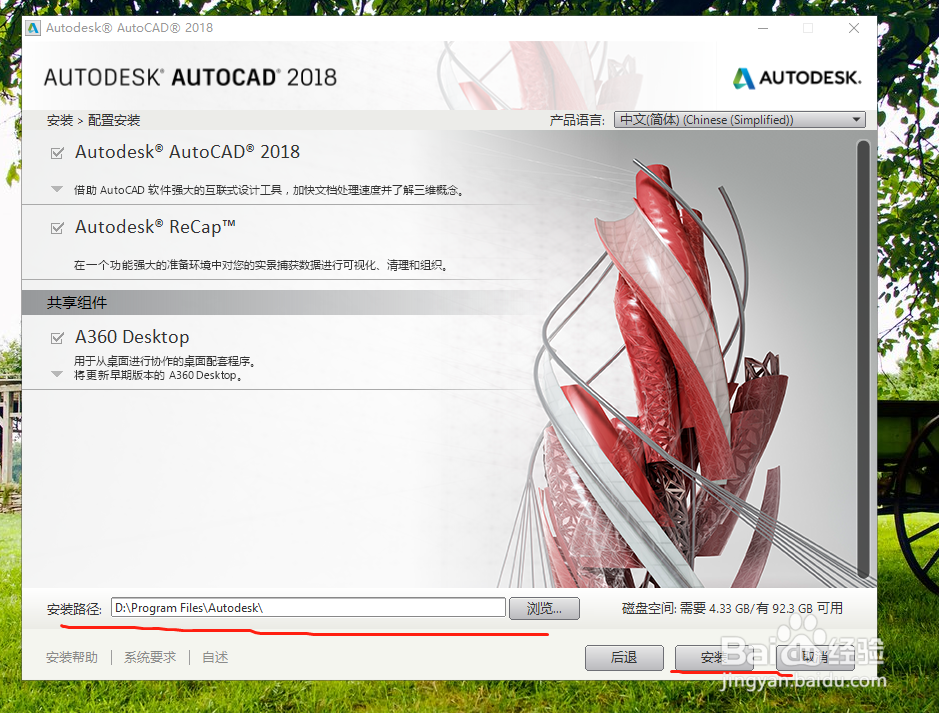Expand the A360 Desktop options arrow
This screenshot has width=939, height=713.
tap(57, 374)
